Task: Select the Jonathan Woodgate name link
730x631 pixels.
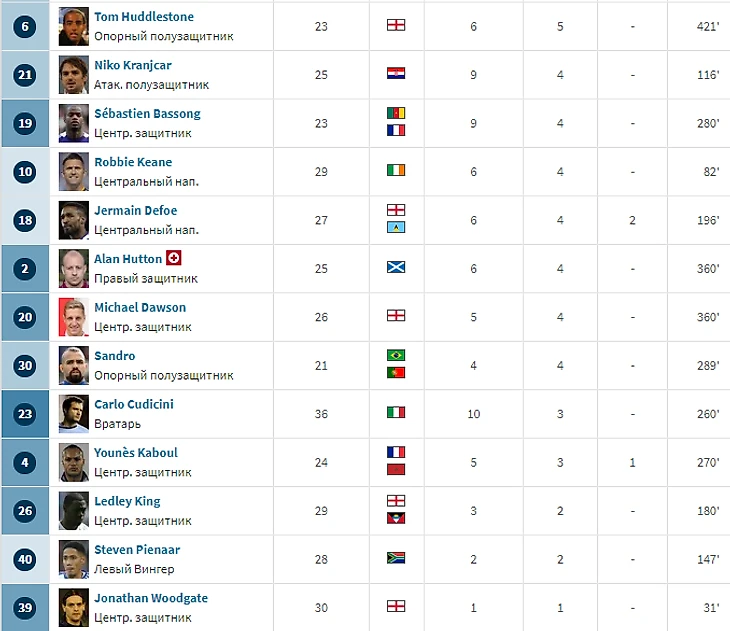Action: 150,598
